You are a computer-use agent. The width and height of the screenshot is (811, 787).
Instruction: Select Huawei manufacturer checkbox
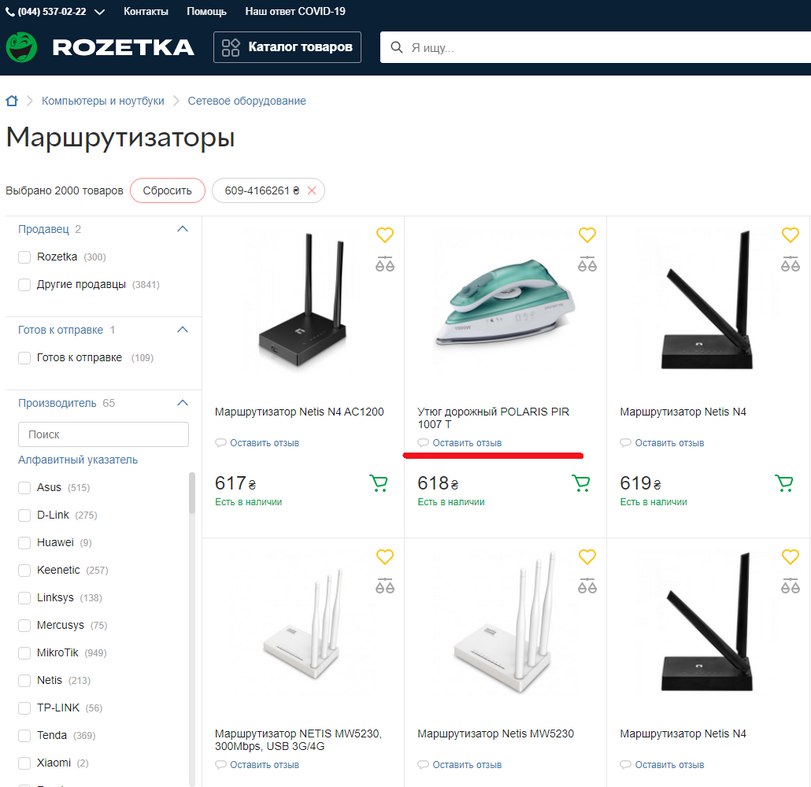[24, 542]
